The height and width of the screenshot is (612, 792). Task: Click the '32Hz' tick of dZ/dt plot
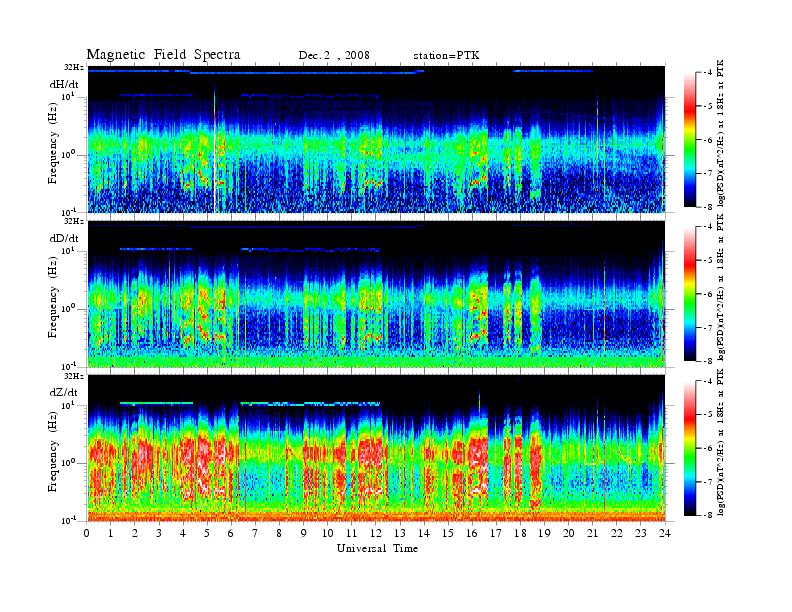click(x=74, y=376)
